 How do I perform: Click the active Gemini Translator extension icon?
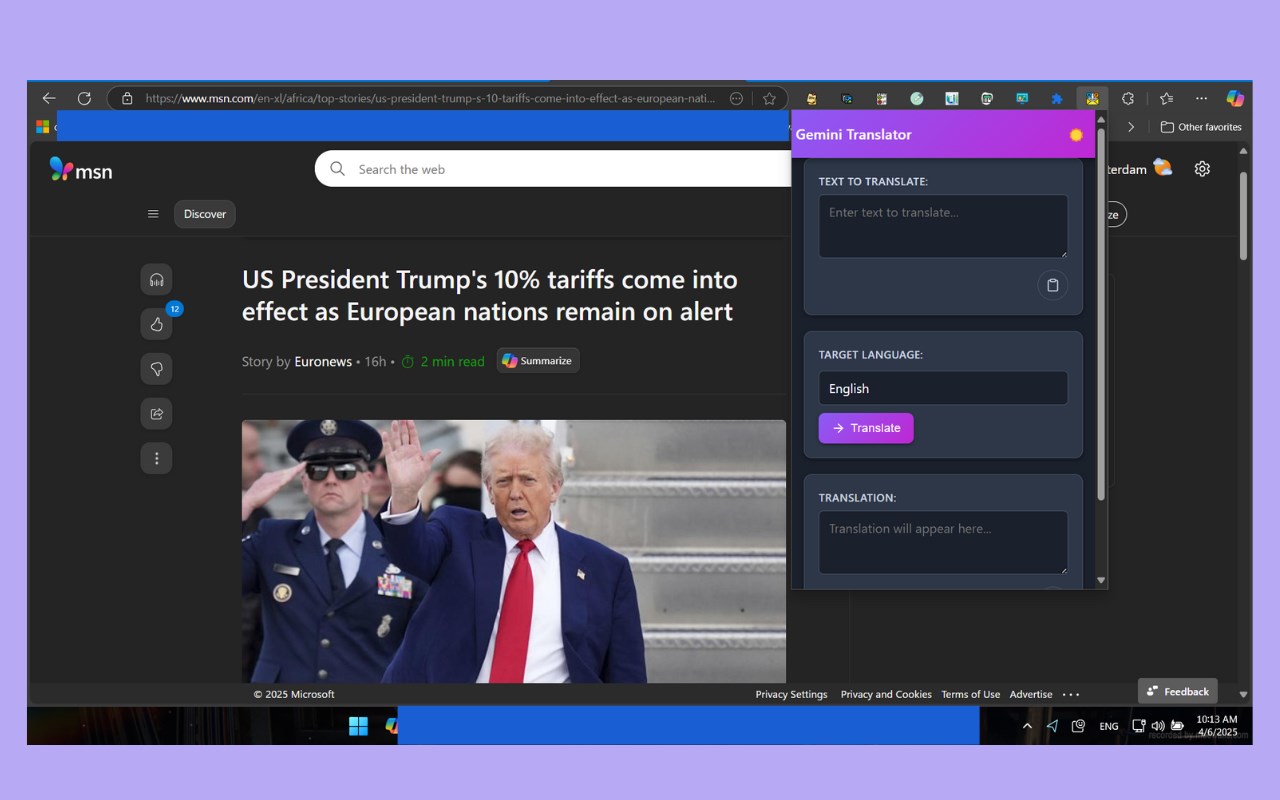coord(1092,98)
